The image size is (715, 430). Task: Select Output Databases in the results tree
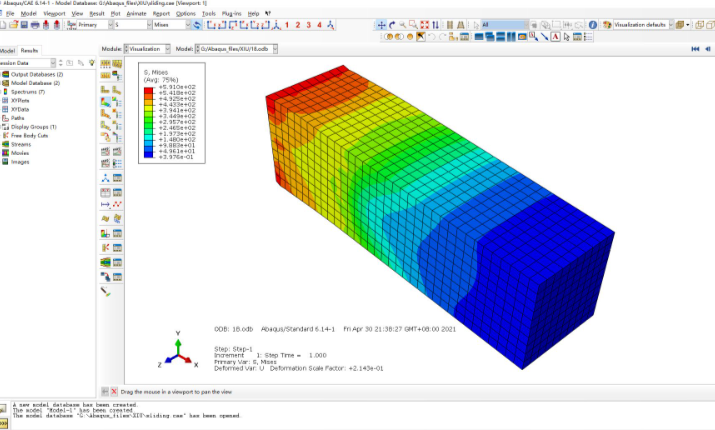click(x=36, y=74)
